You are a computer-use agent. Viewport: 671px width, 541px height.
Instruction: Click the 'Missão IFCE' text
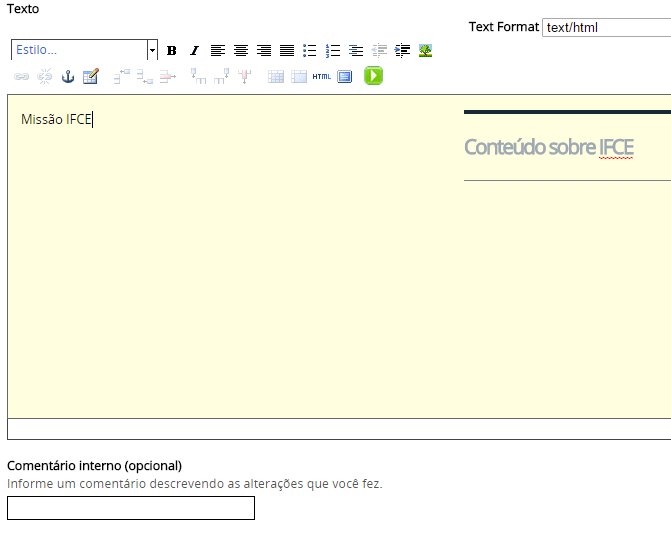point(56,119)
